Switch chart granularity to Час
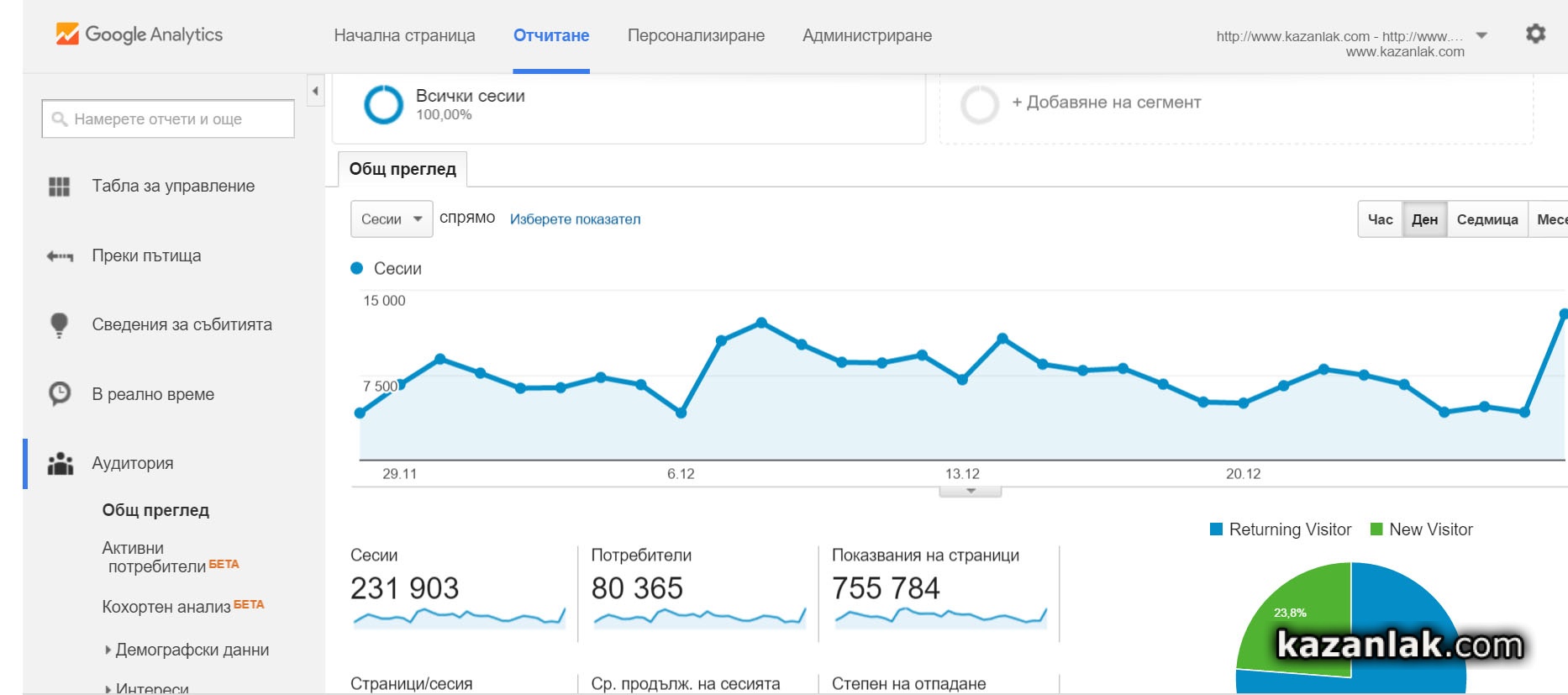Viewport: 1568px width, 695px height. tap(1380, 219)
